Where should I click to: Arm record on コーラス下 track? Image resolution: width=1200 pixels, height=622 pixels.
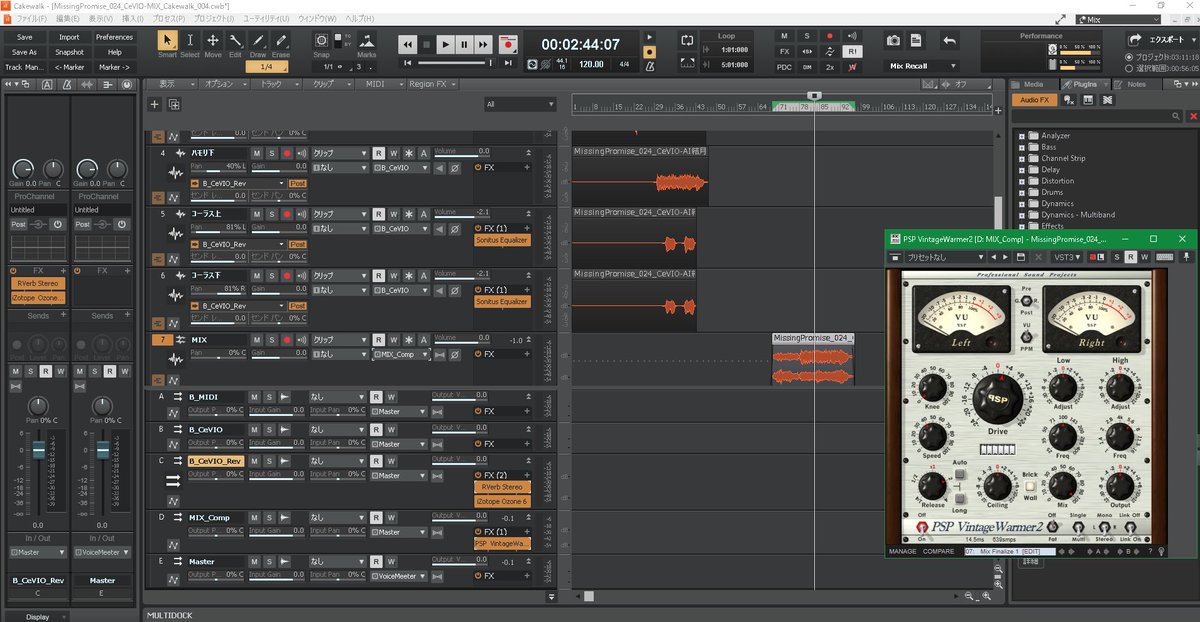[x=286, y=274]
